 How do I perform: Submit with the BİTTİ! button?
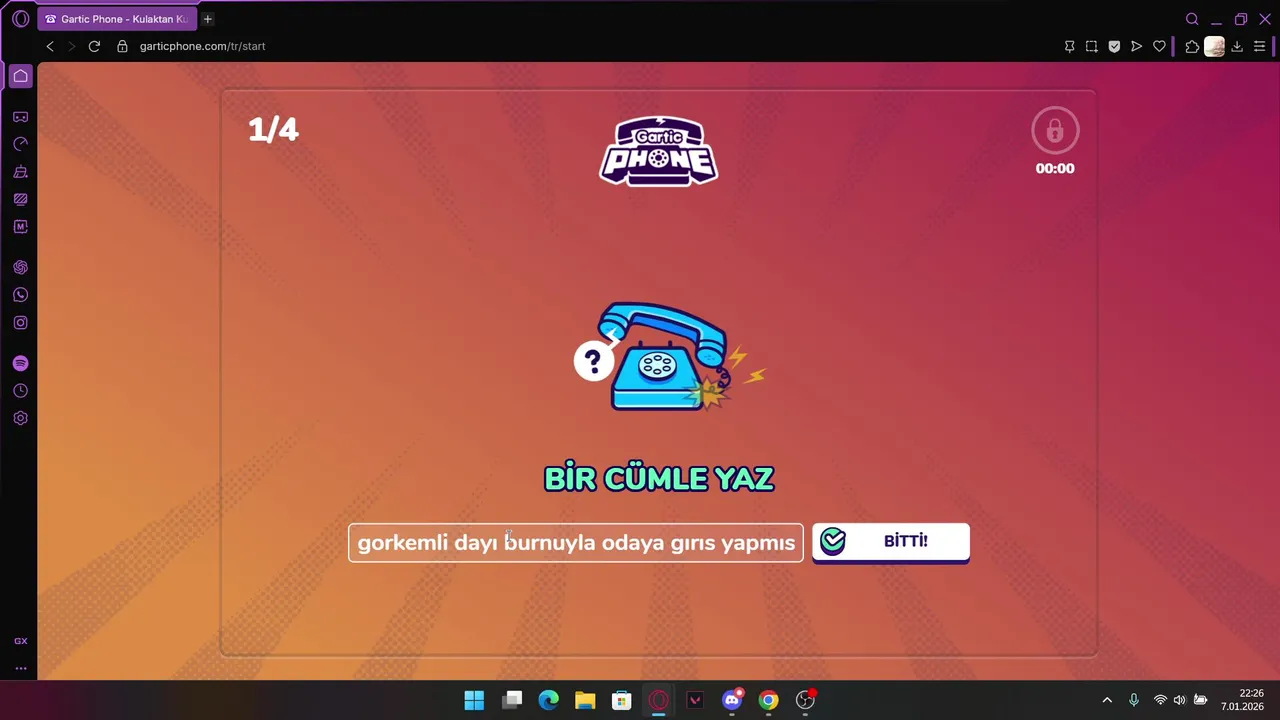coord(891,542)
